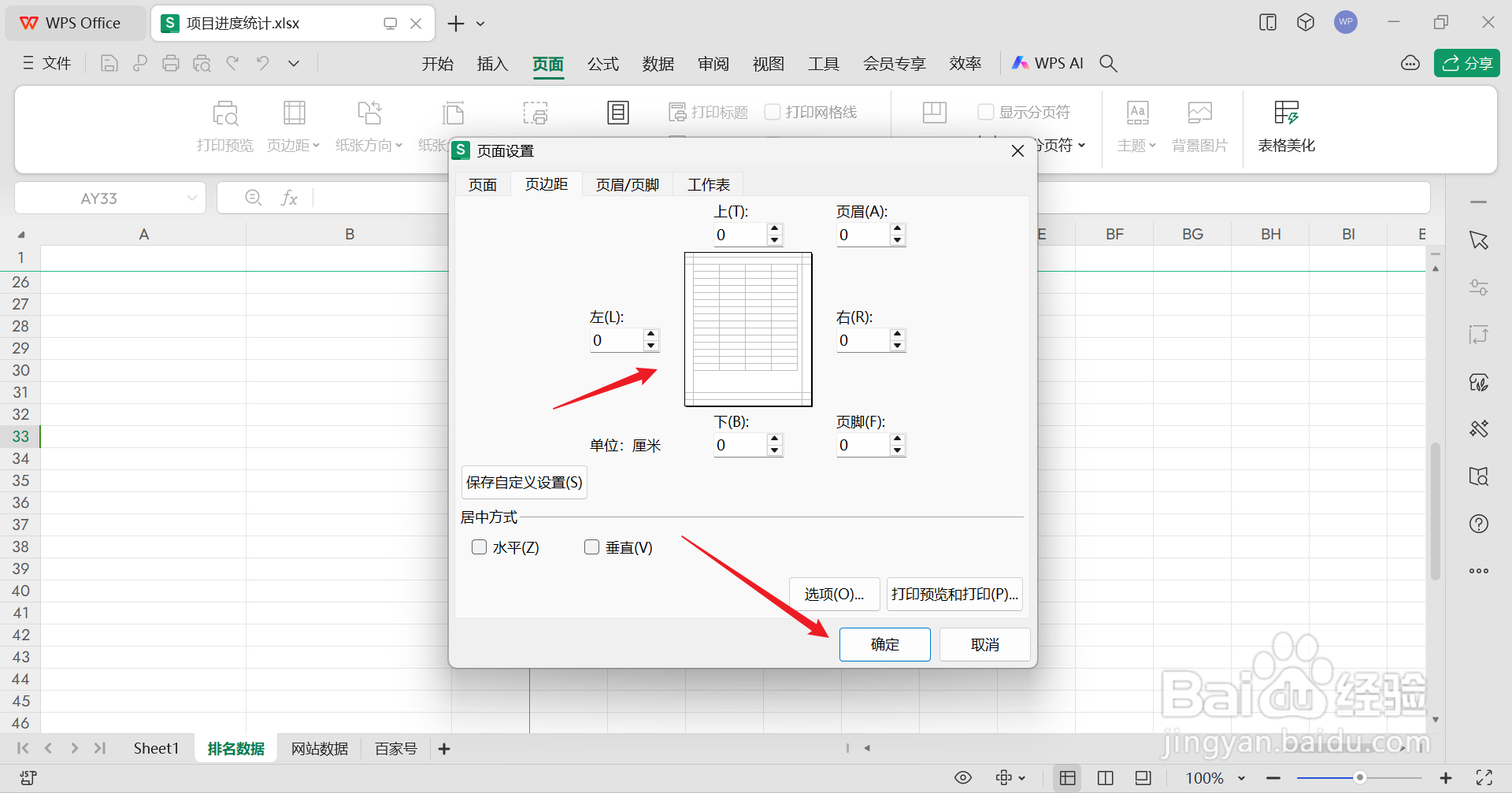Click the zoom in plus button
This screenshot has height=793, width=1512.
click(x=1446, y=778)
